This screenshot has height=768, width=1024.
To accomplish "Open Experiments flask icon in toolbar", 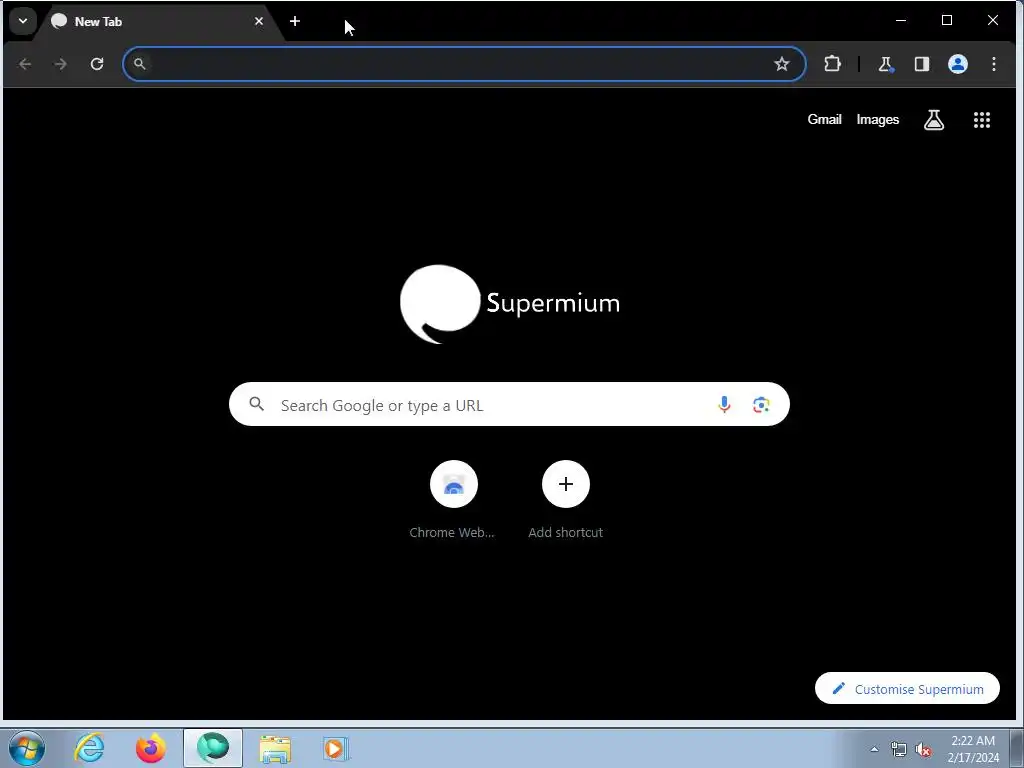I will [x=886, y=64].
